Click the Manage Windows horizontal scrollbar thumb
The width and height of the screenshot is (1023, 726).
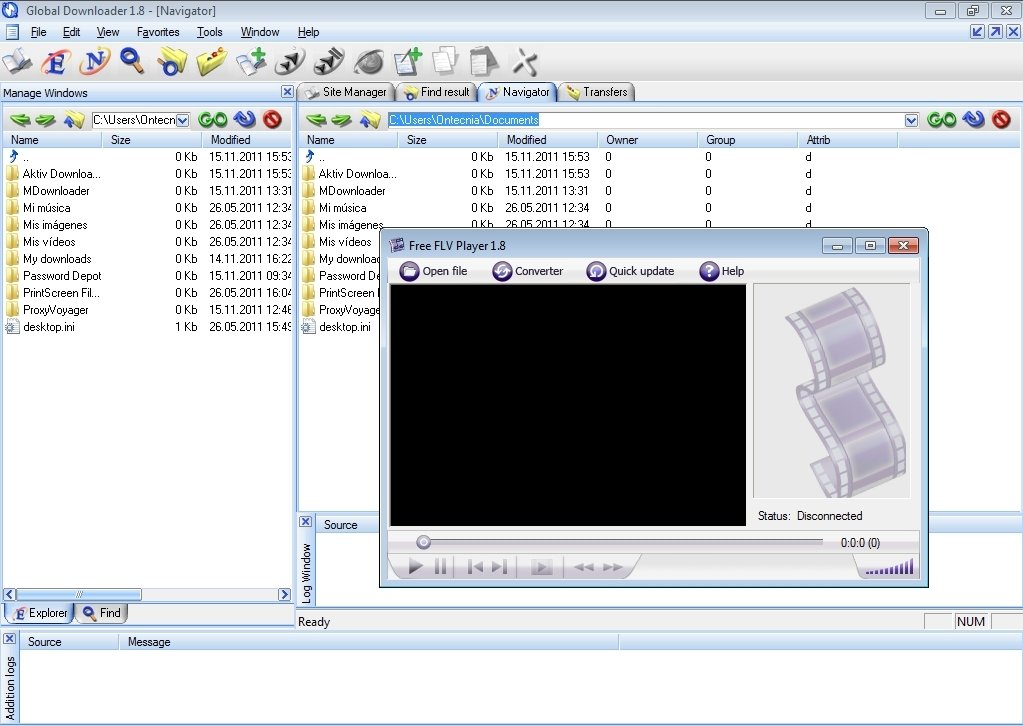click(78, 594)
